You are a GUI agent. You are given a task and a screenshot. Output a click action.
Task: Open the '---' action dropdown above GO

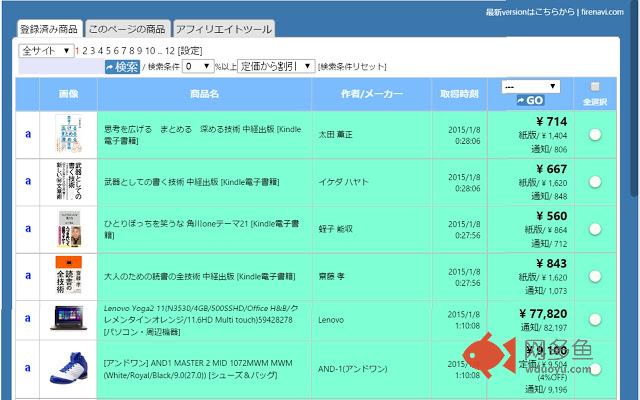tap(531, 87)
